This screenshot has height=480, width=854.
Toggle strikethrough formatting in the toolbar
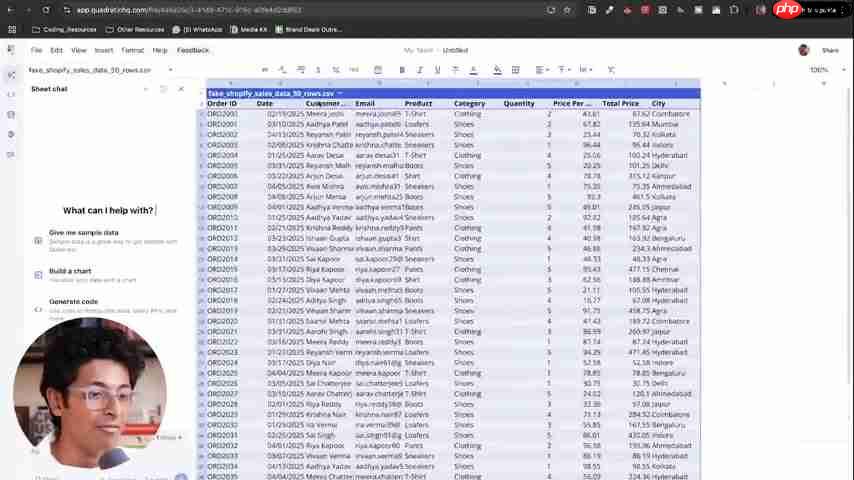coord(455,70)
